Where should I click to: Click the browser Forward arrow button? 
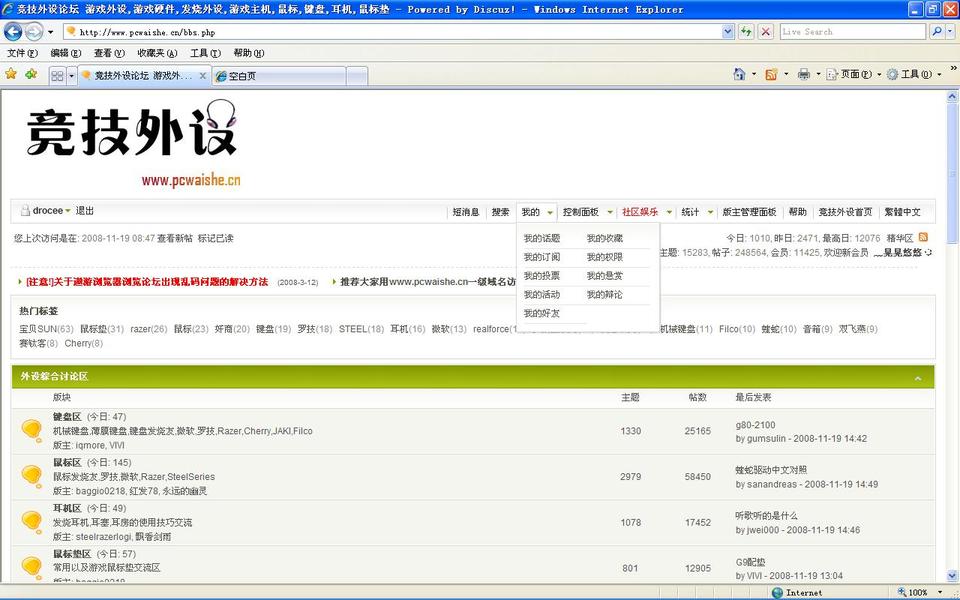[x=34, y=31]
